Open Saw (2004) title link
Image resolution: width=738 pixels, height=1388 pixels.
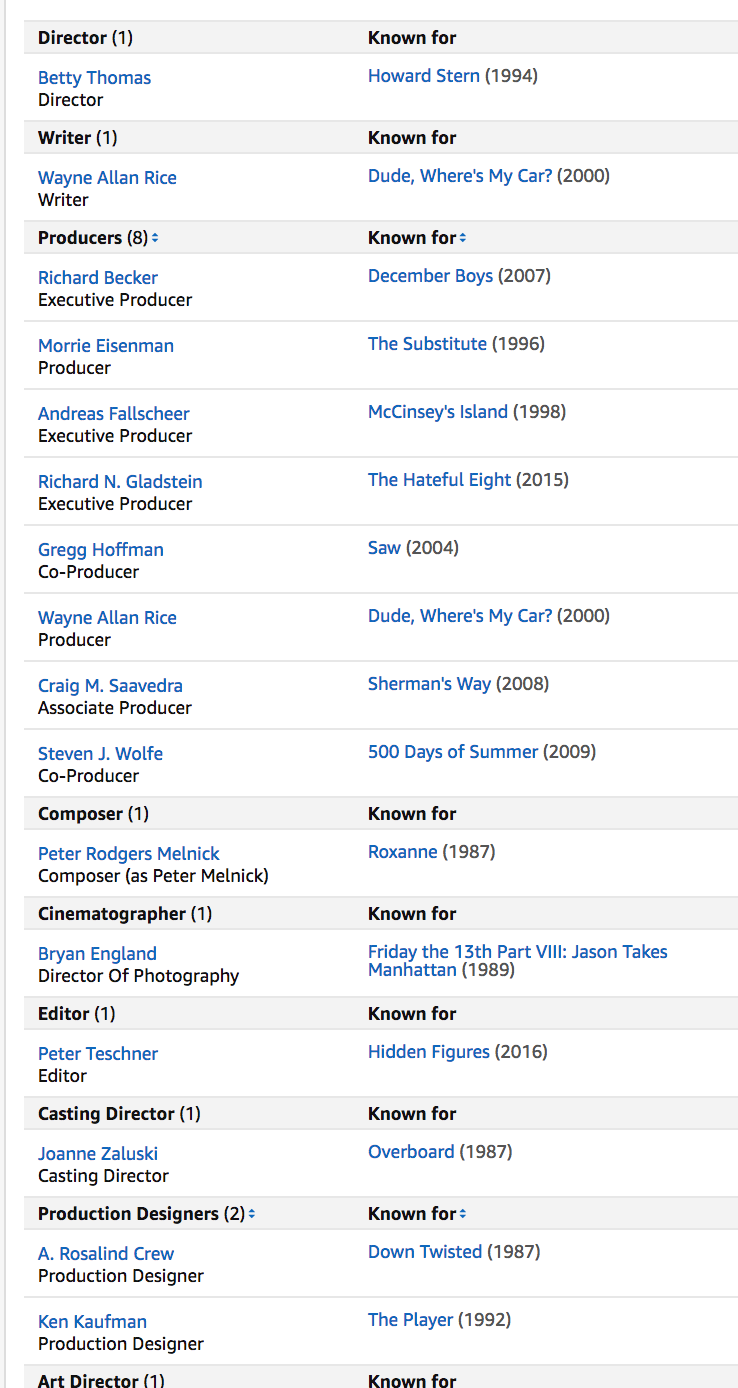coord(384,548)
